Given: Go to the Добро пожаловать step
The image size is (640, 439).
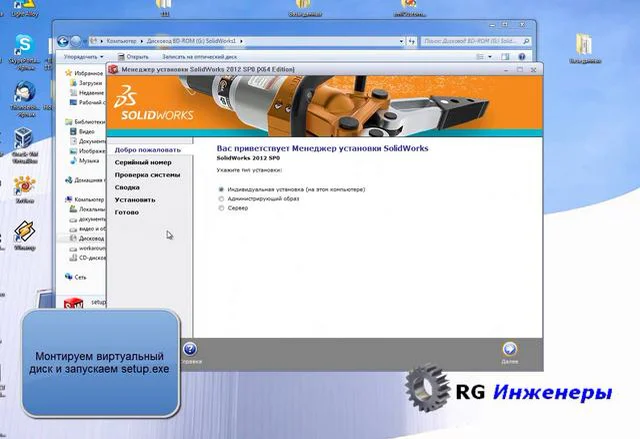Looking at the screenshot, I should pyautogui.click(x=147, y=150).
